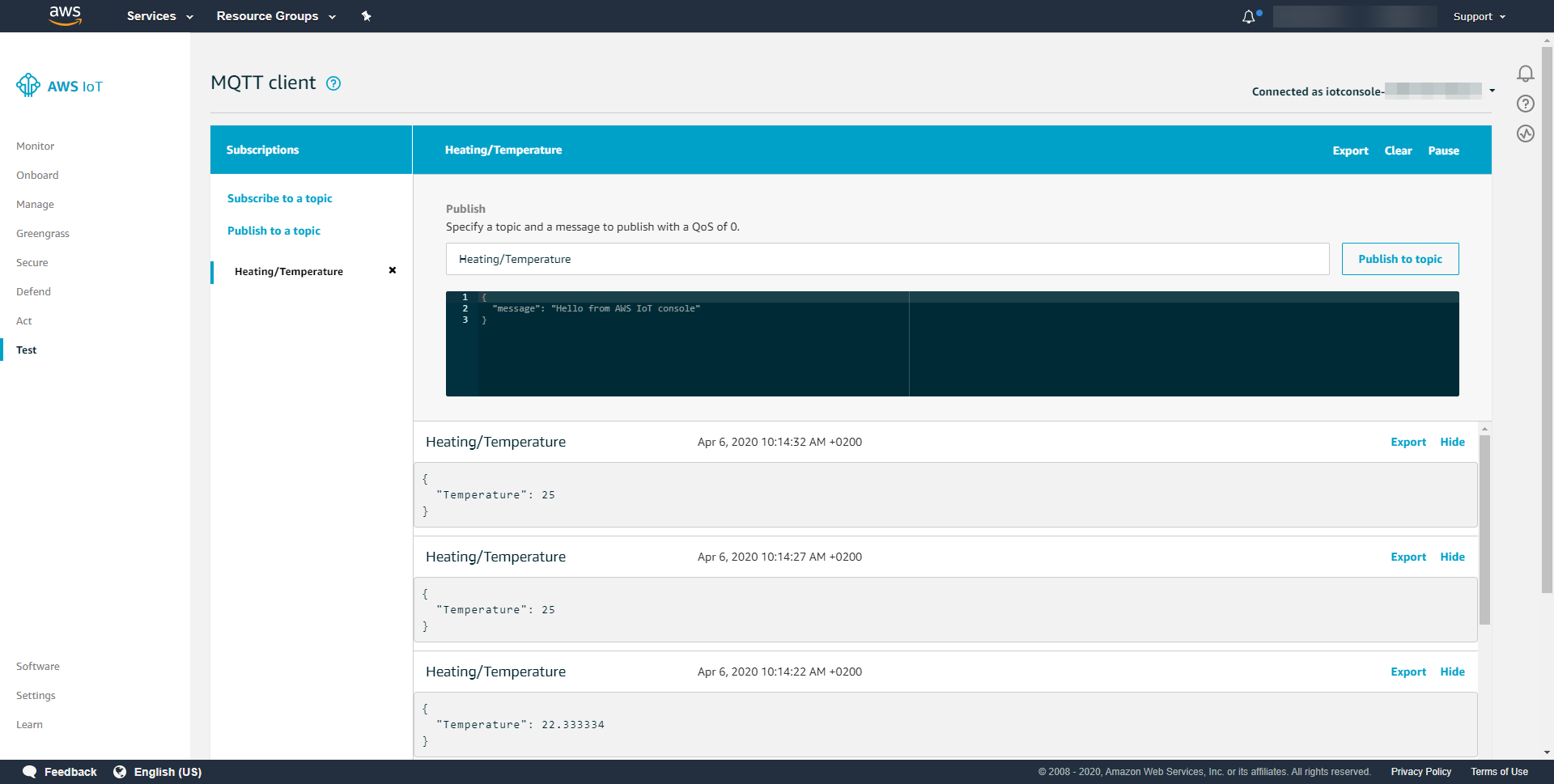Click the right sidebar activity monitor icon

pos(1525,133)
